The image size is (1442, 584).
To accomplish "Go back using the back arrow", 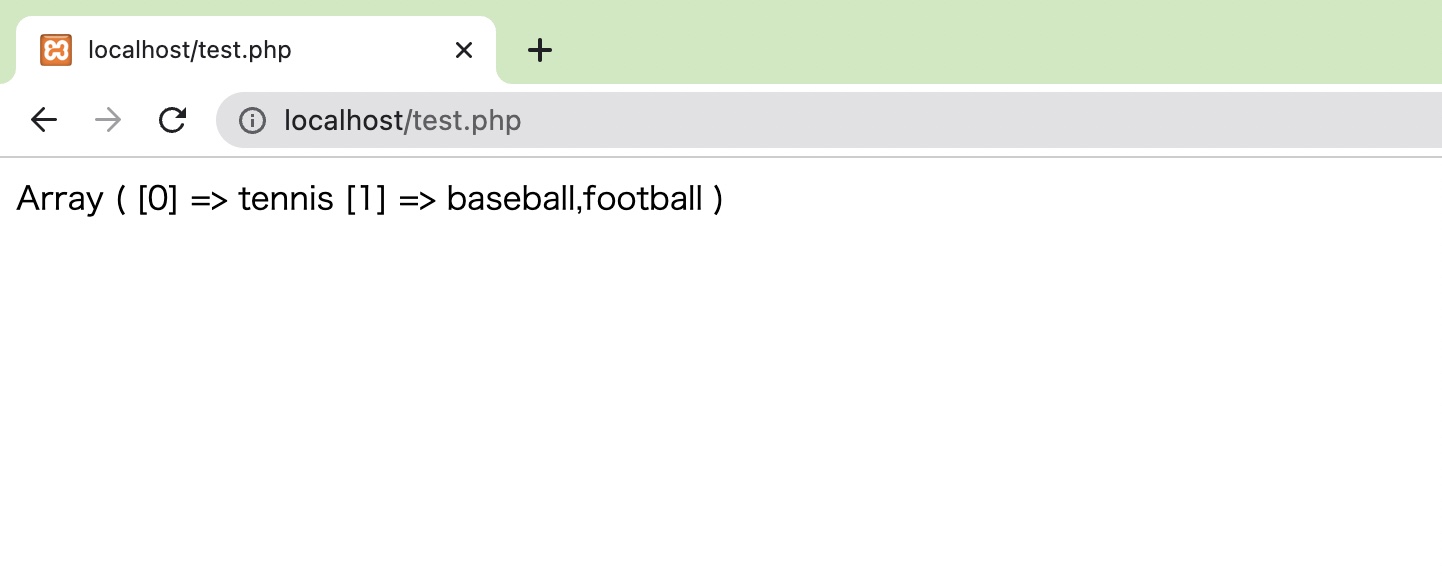I will click(x=44, y=120).
